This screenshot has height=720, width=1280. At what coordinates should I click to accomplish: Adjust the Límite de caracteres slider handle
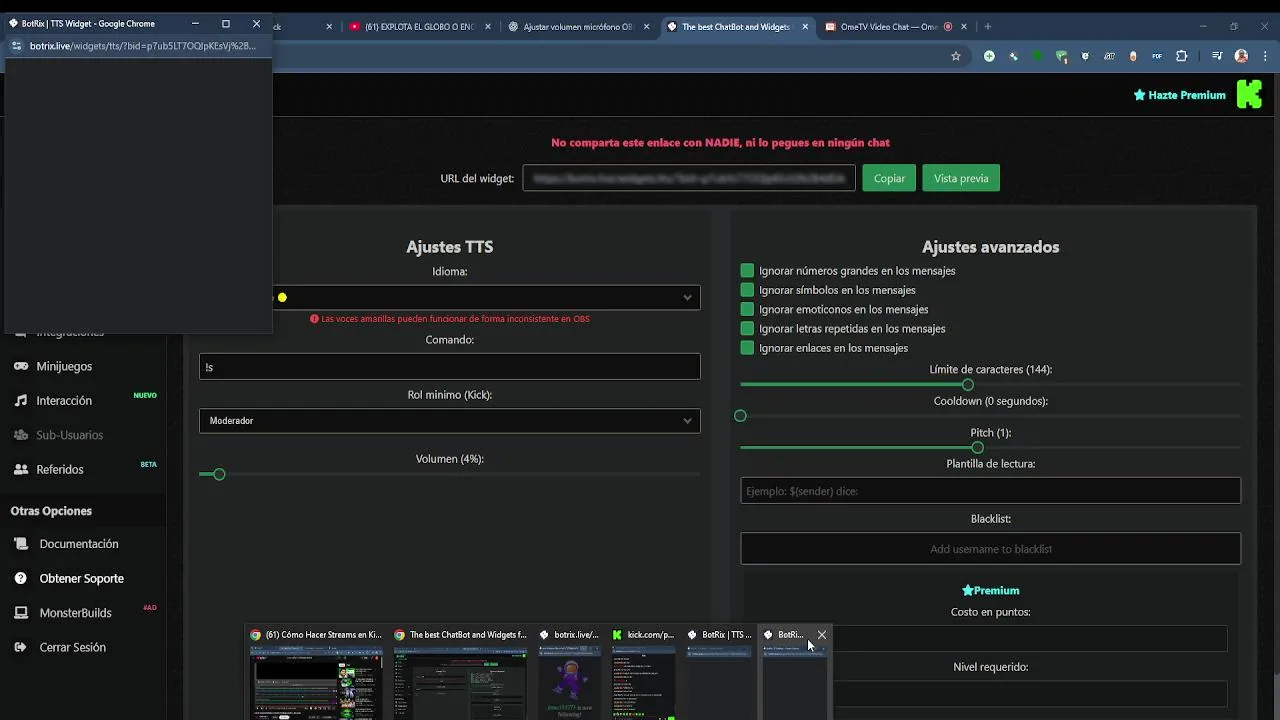967,385
